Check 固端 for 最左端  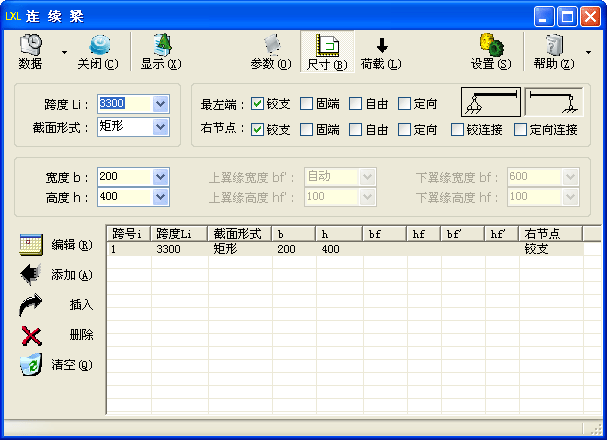[306, 104]
